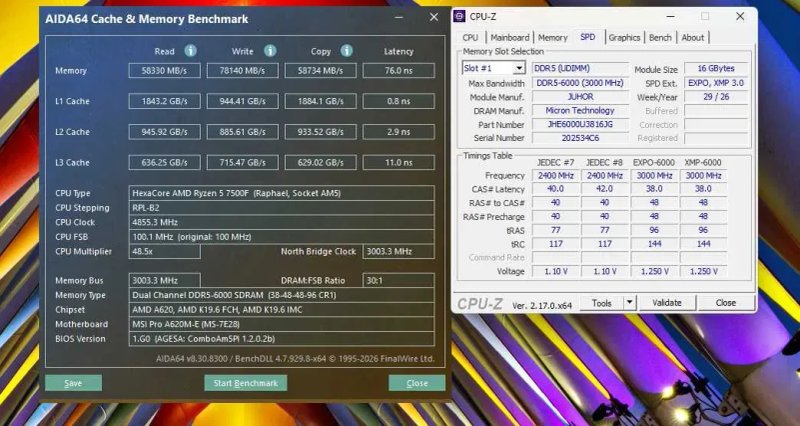Click the Copy info icon in AIDA64

pyautogui.click(x=346, y=51)
